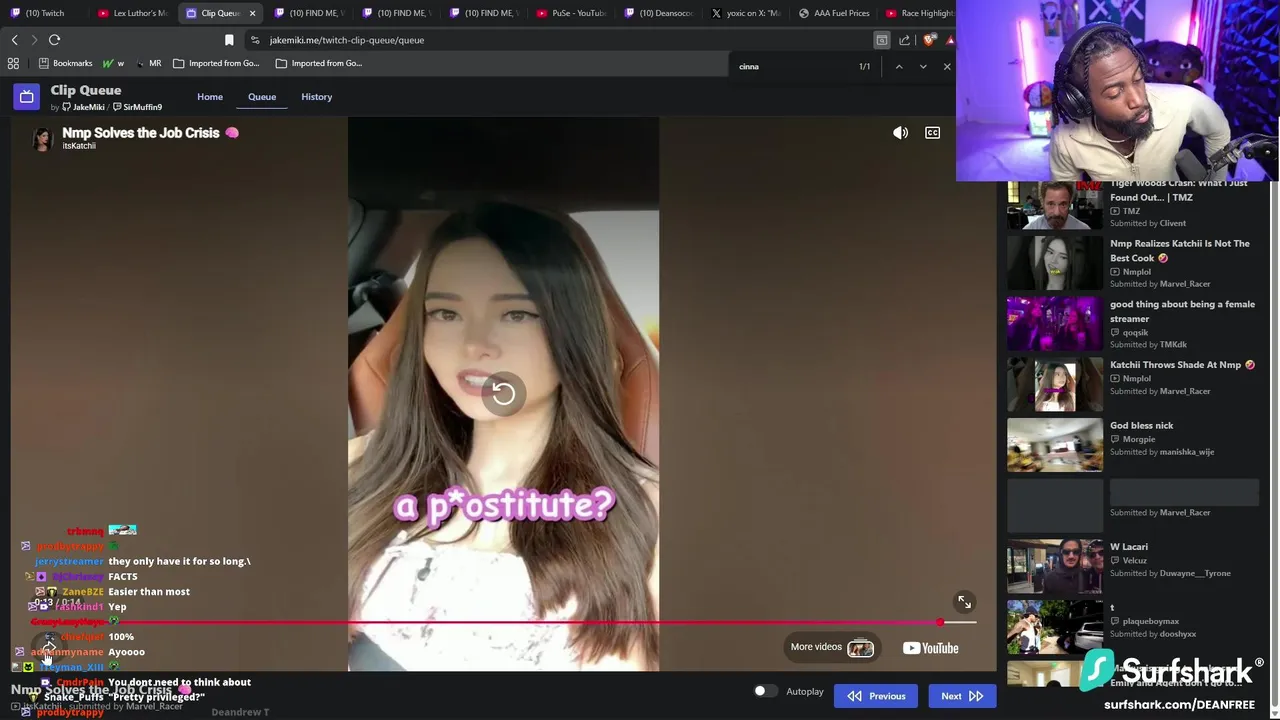This screenshot has width=1280, height=720.
Task: Toggle closed captions with the CC icon
Action: pos(932,132)
